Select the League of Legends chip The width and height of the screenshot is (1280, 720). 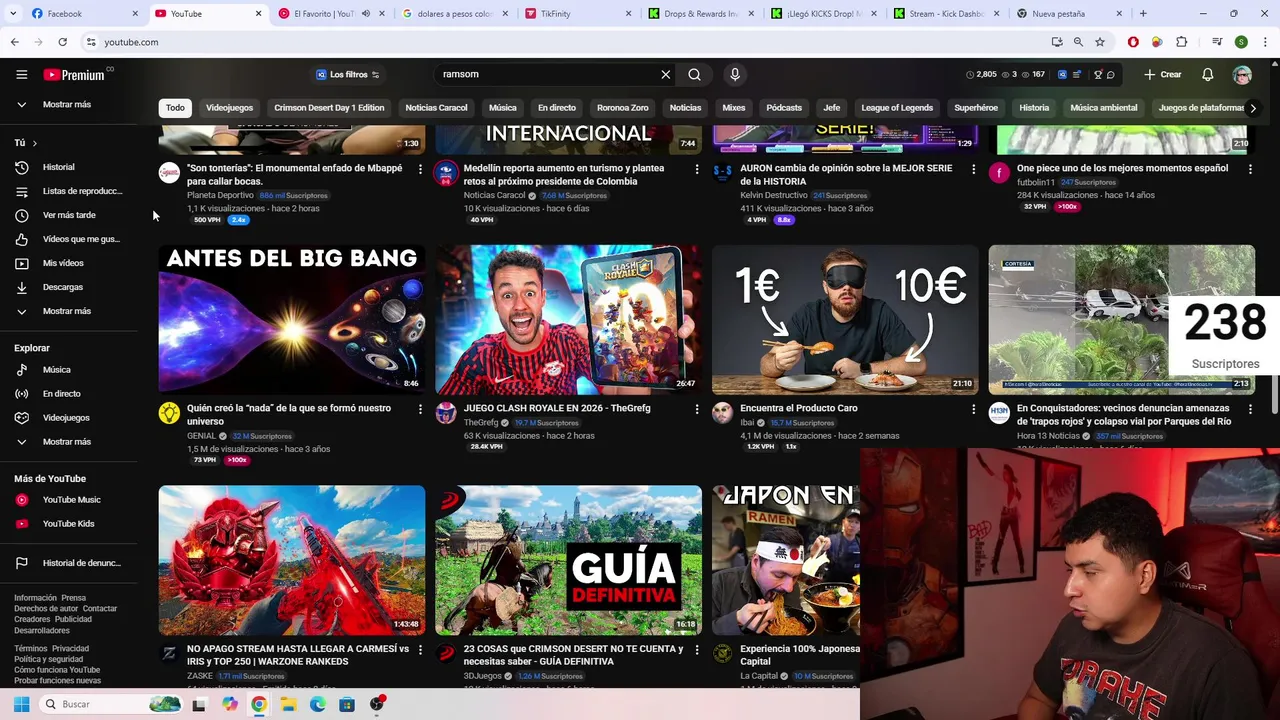tap(897, 108)
